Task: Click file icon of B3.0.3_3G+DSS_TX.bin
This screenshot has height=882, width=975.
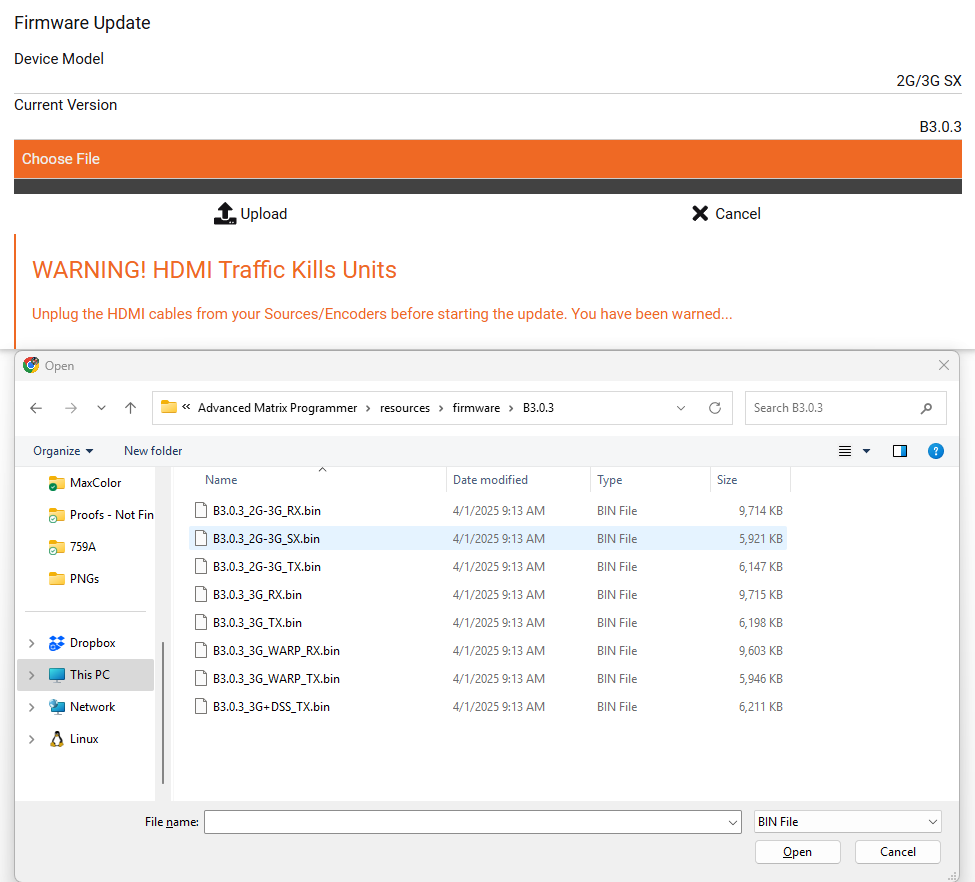Action: 201,707
